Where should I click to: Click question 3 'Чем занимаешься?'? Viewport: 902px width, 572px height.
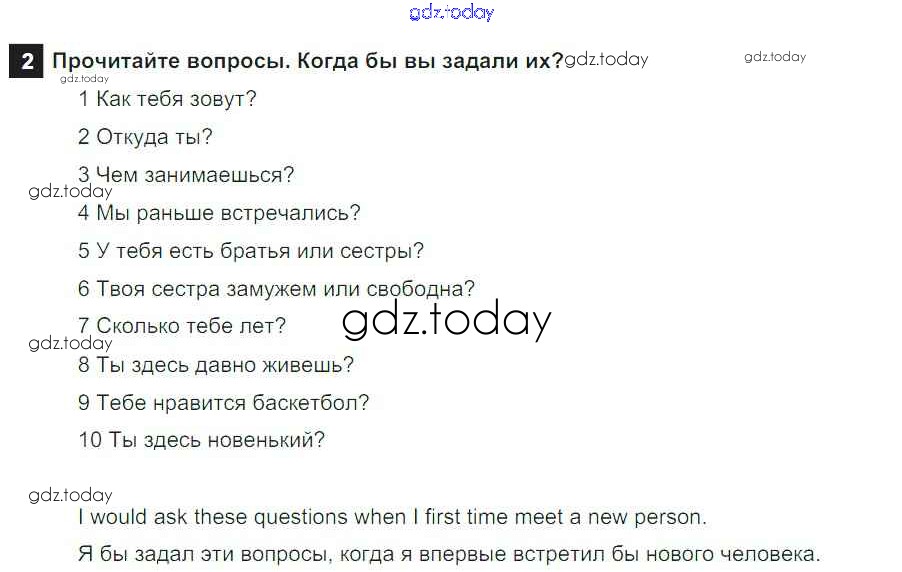click(x=186, y=175)
